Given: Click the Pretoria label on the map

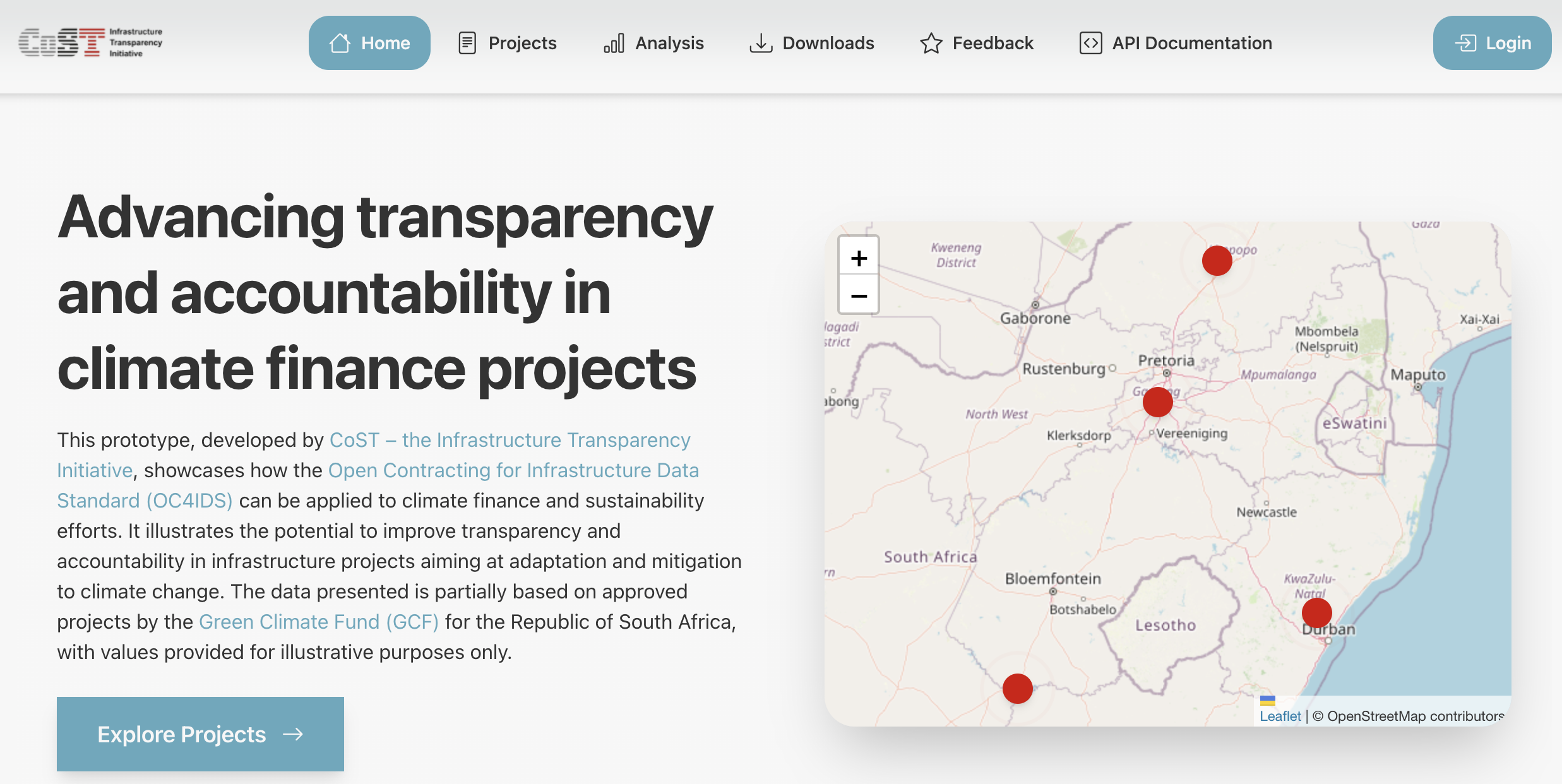Looking at the screenshot, I should click(1166, 360).
